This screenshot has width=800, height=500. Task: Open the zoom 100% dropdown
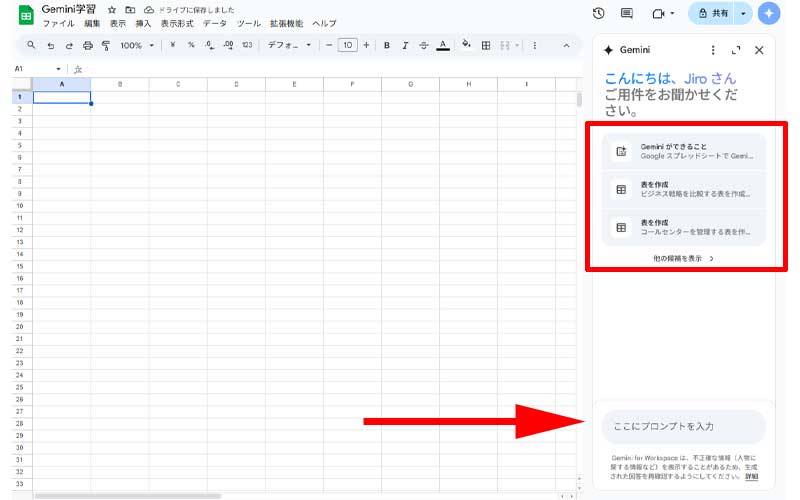pos(137,45)
